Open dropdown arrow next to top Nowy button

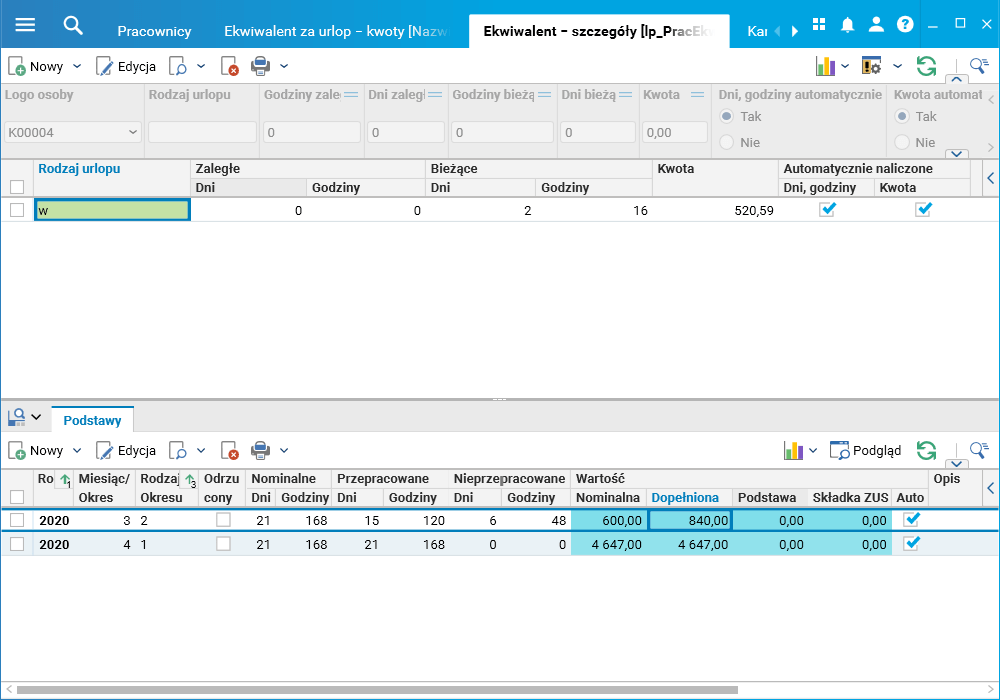point(76,67)
